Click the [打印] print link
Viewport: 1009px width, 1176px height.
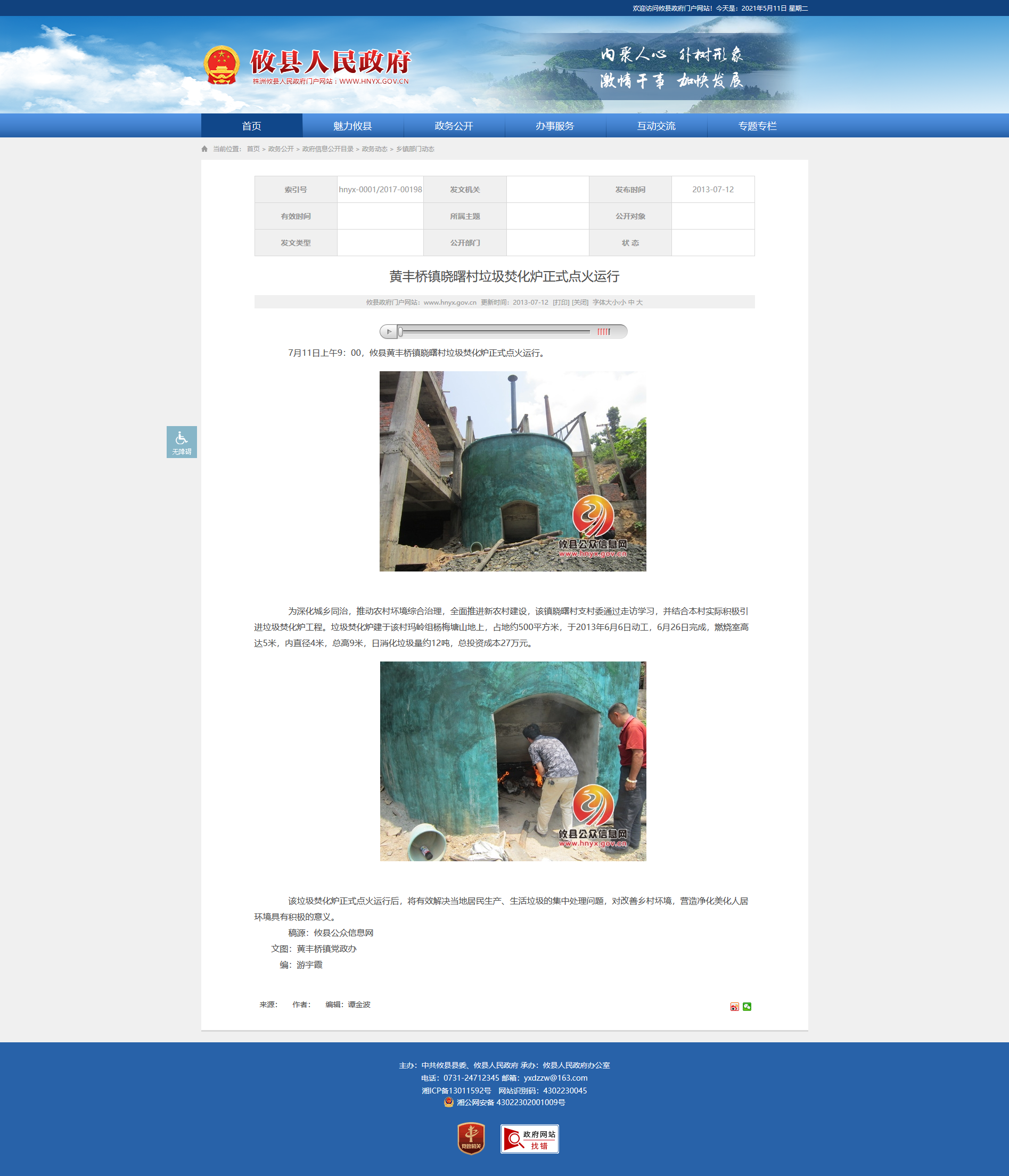pyautogui.click(x=561, y=303)
